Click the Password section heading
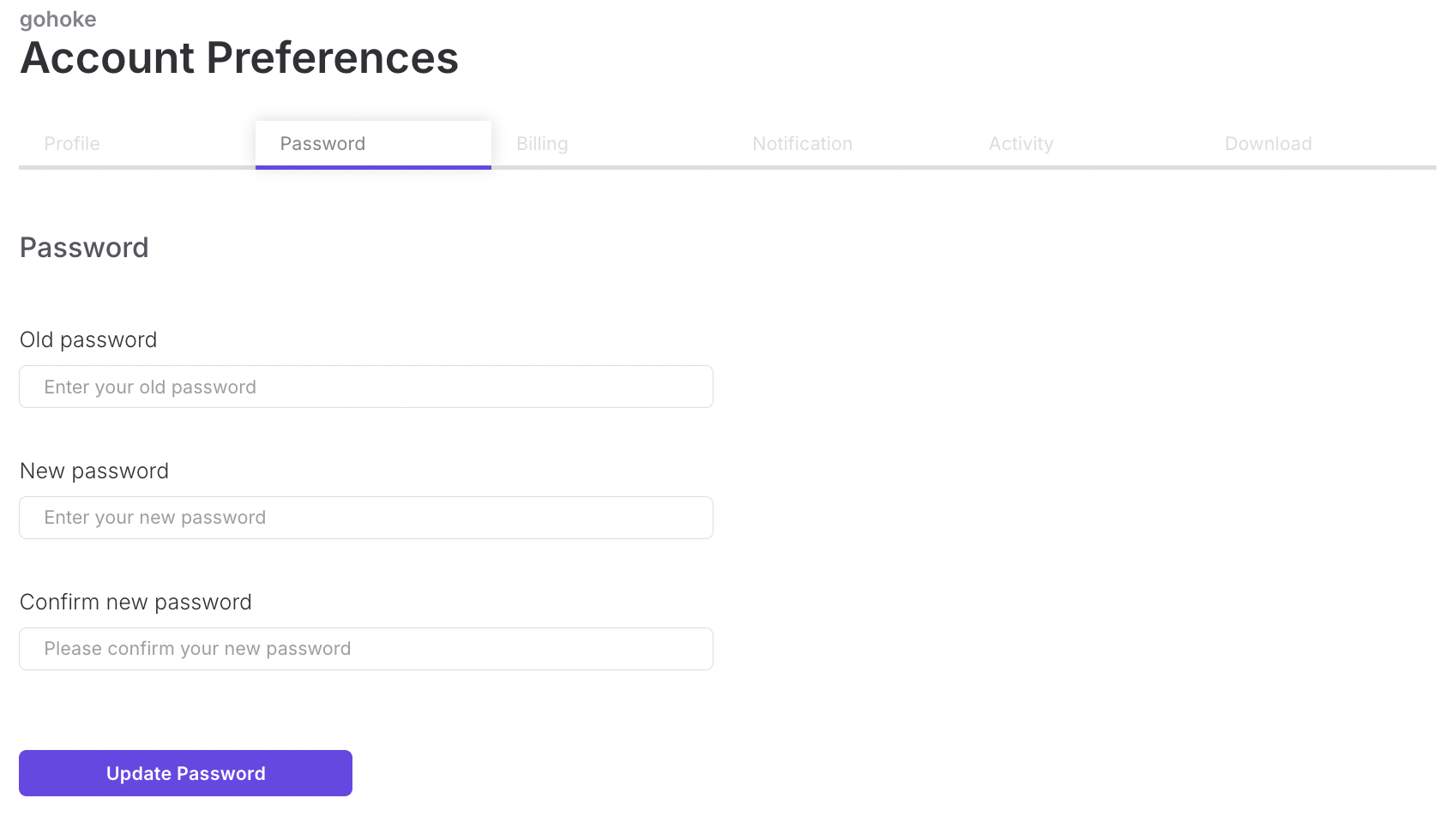The width and height of the screenshot is (1451, 840). click(84, 248)
